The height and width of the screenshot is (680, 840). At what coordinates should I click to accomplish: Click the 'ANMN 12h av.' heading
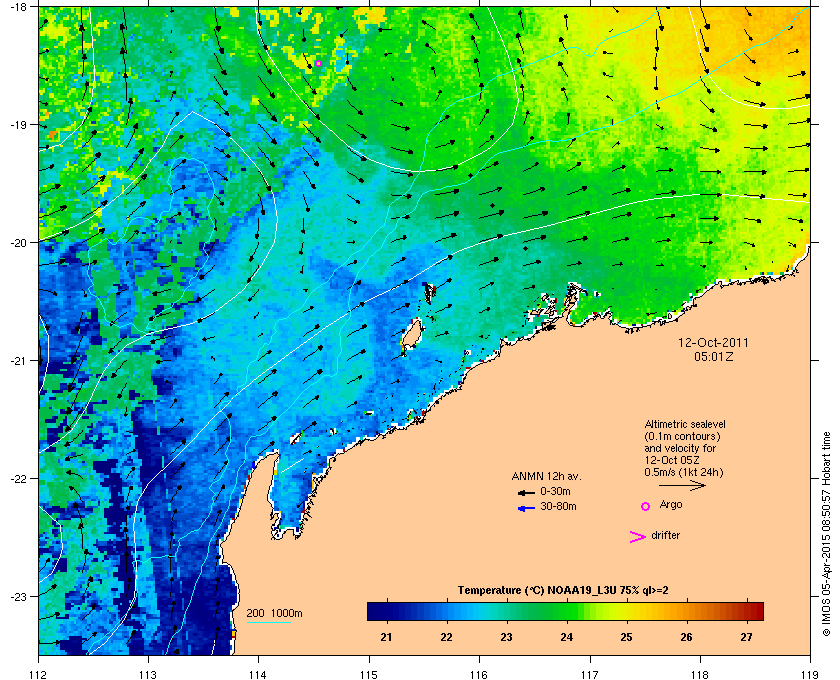tap(546, 476)
